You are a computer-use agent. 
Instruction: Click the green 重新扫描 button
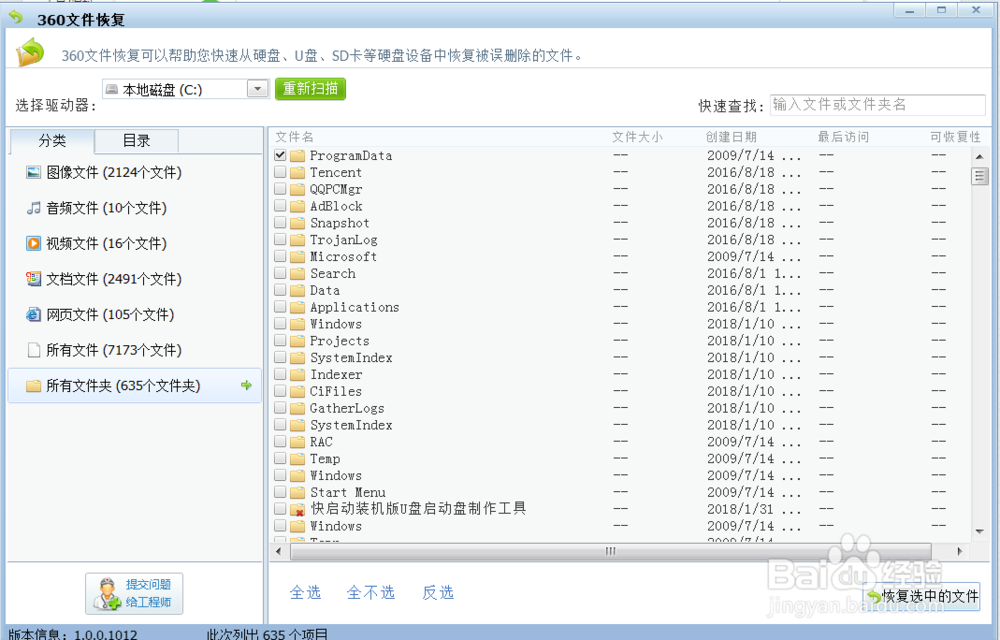tap(310, 89)
